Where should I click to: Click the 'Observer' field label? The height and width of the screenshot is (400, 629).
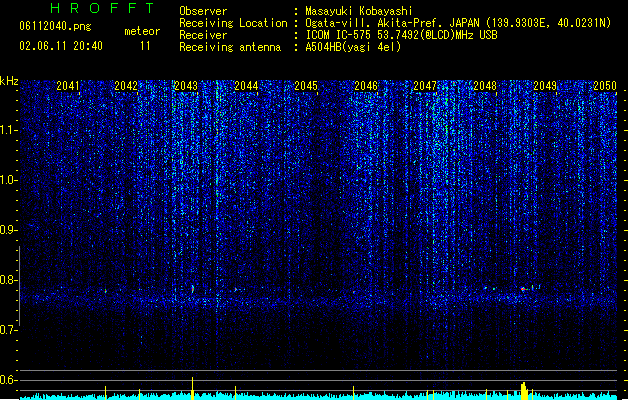(203, 11)
